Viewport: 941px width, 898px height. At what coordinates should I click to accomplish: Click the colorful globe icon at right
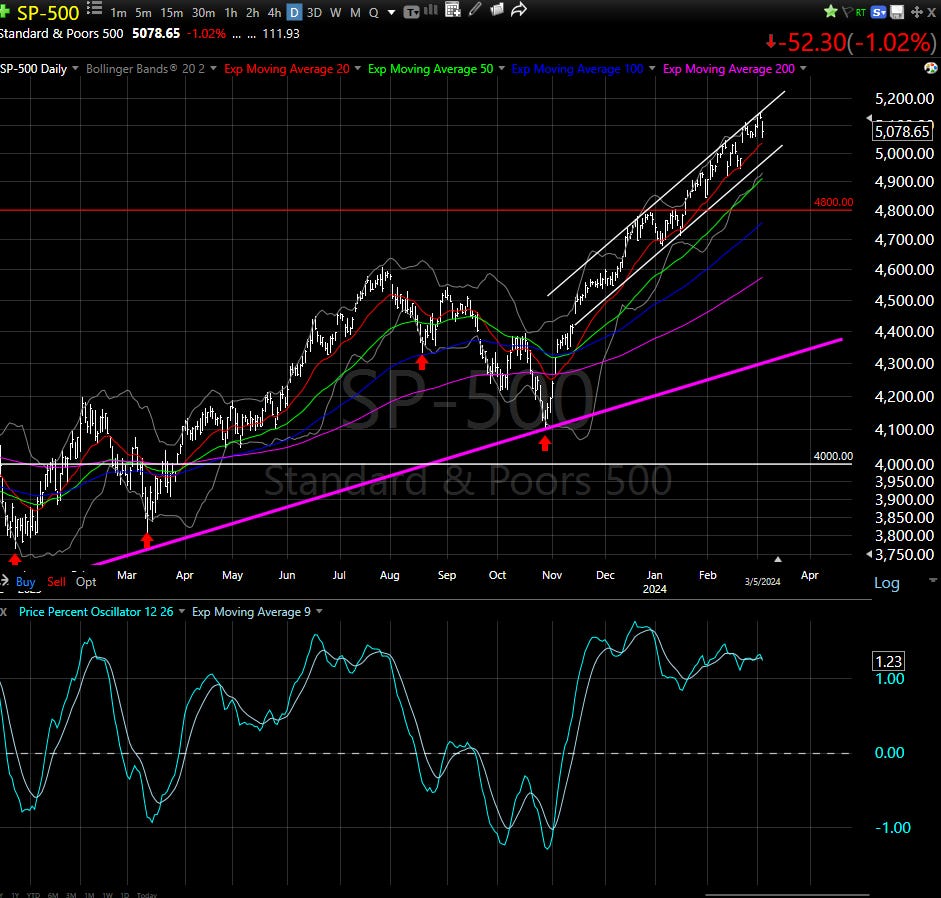click(931, 68)
